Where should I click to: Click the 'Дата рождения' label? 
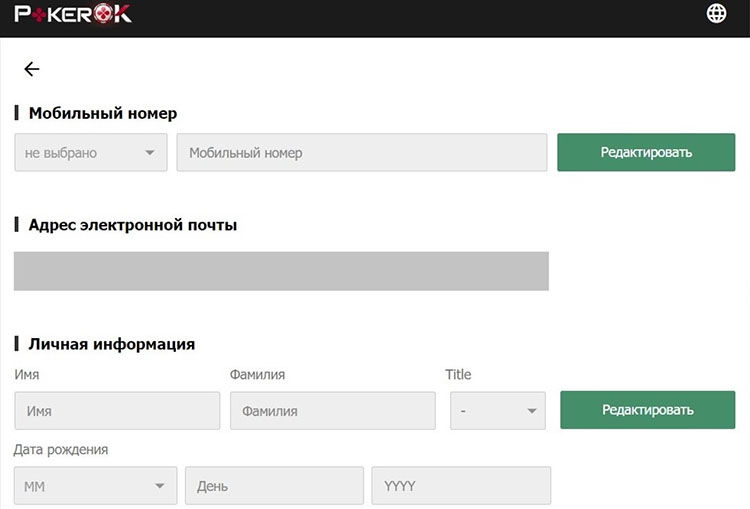(61, 450)
